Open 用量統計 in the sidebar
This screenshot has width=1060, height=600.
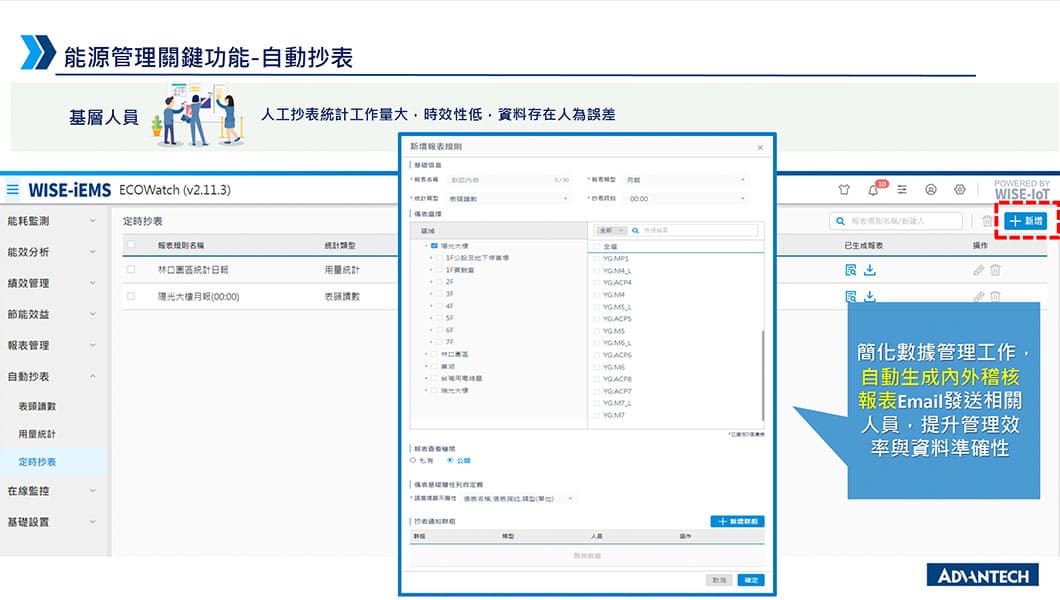[37, 434]
